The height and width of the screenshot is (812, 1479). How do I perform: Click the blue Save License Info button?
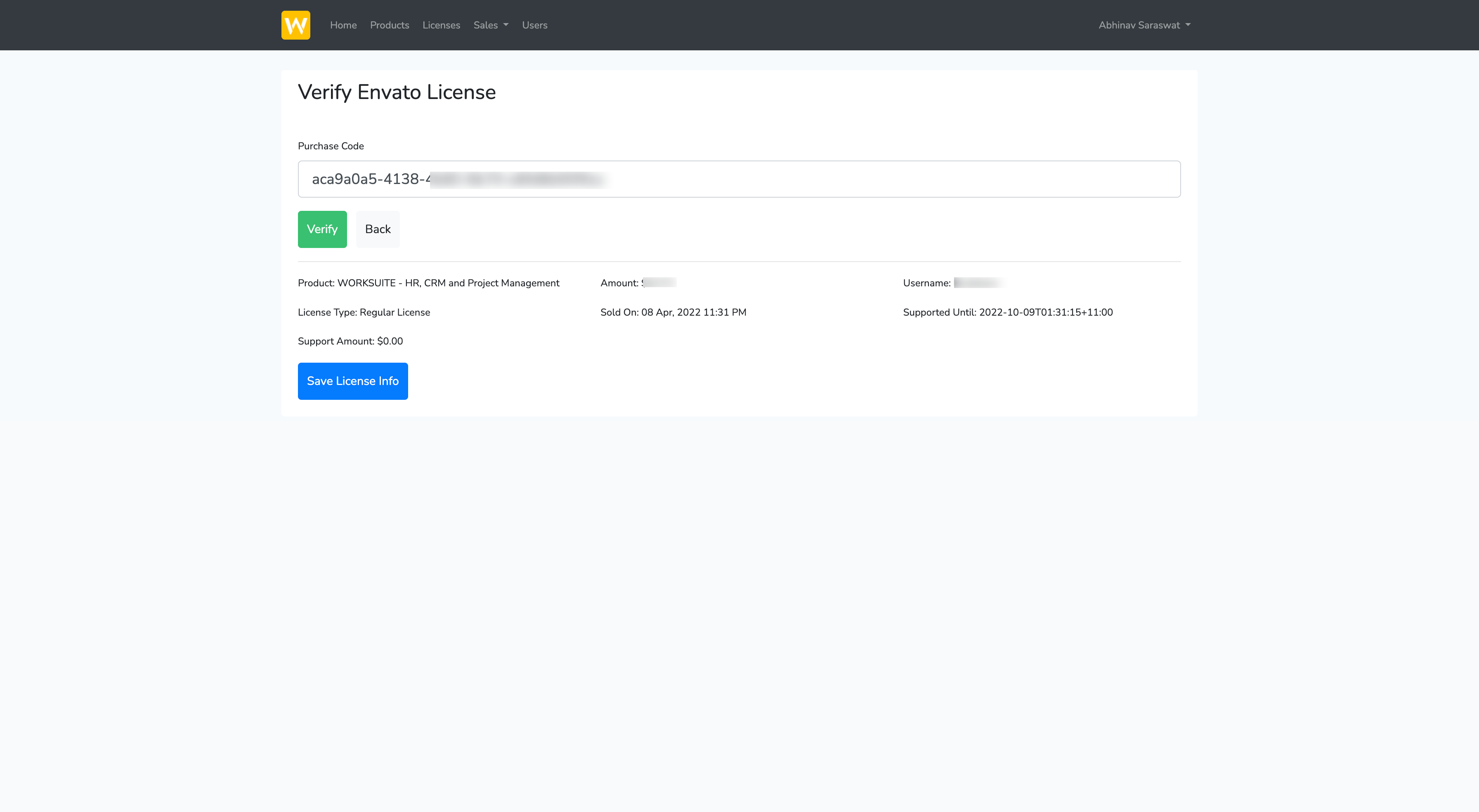pyautogui.click(x=352, y=381)
